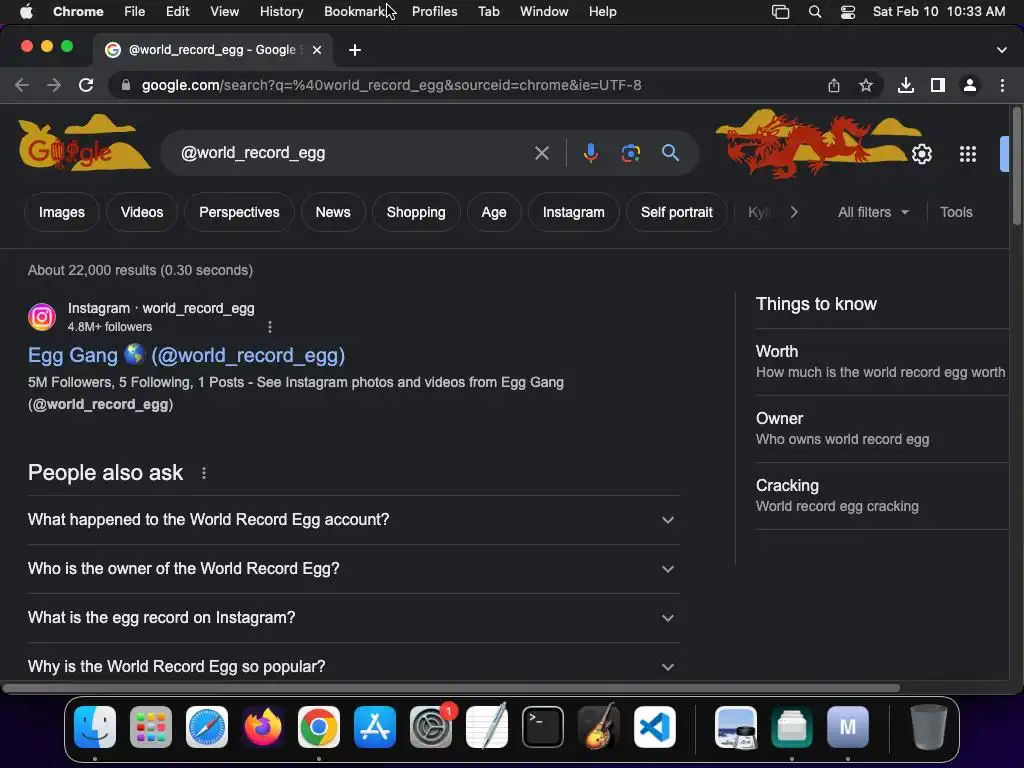Toggle Chrome side panel icon
1024x768 pixels.
coord(938,85)
